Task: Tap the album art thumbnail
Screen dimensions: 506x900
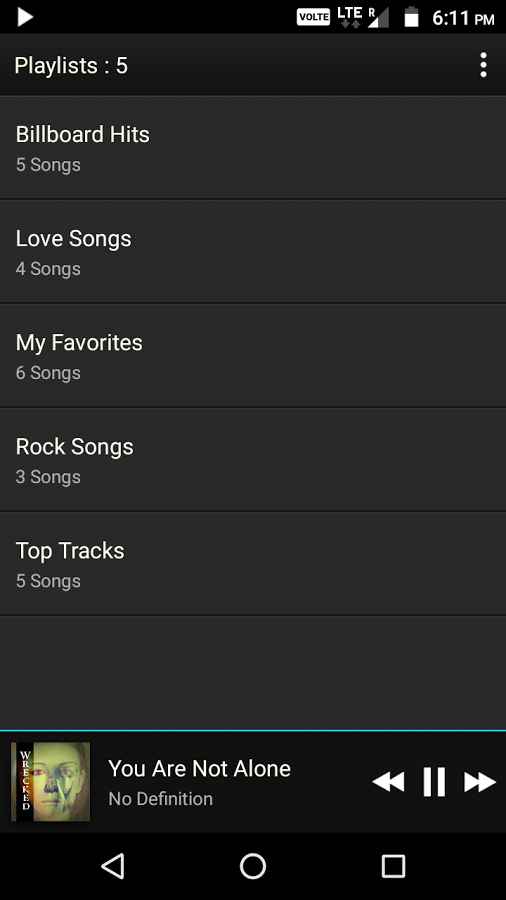Action: pyautogui.click(x=50, y=782)
